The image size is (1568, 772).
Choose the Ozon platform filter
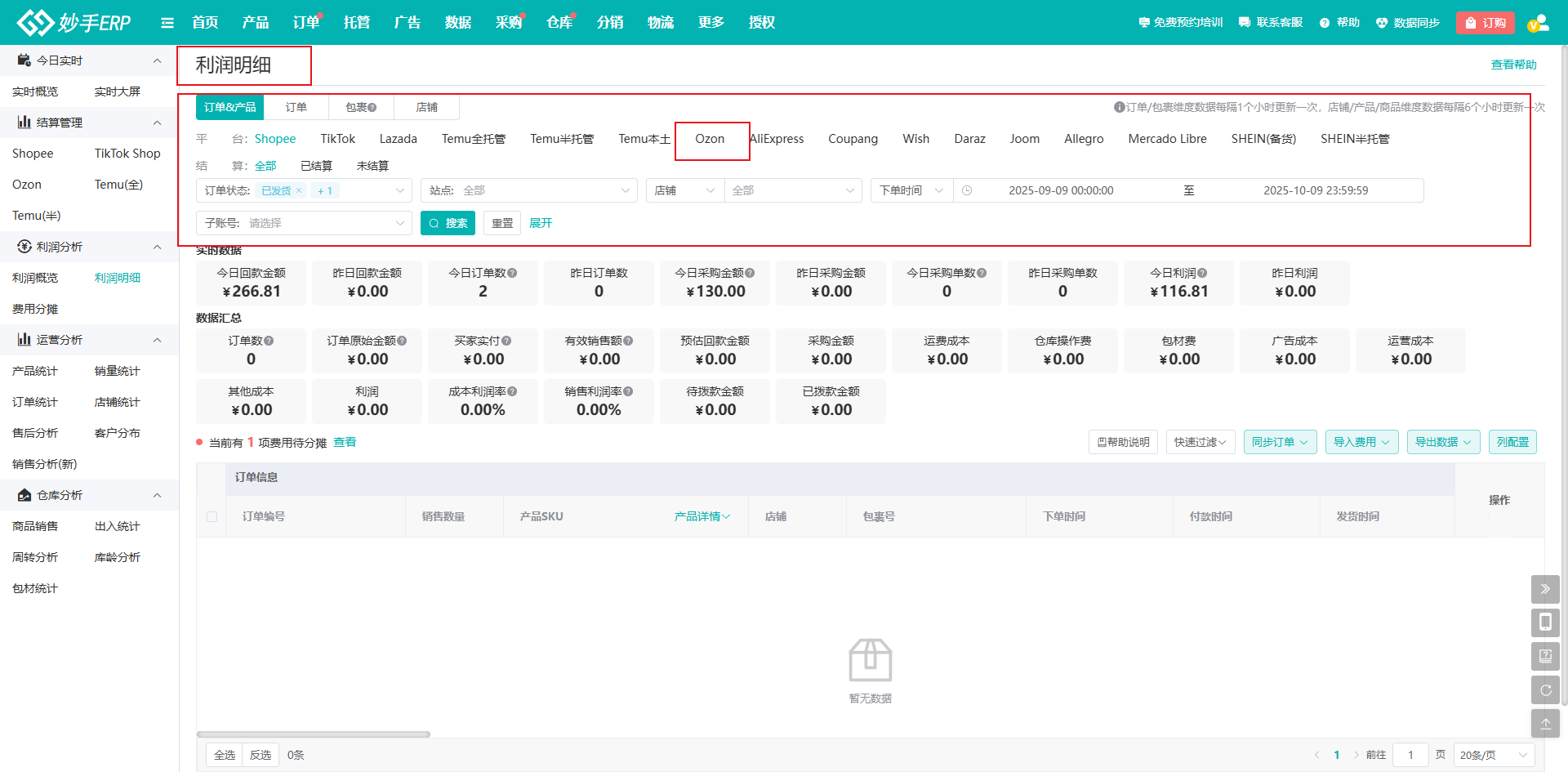point(710,139)
